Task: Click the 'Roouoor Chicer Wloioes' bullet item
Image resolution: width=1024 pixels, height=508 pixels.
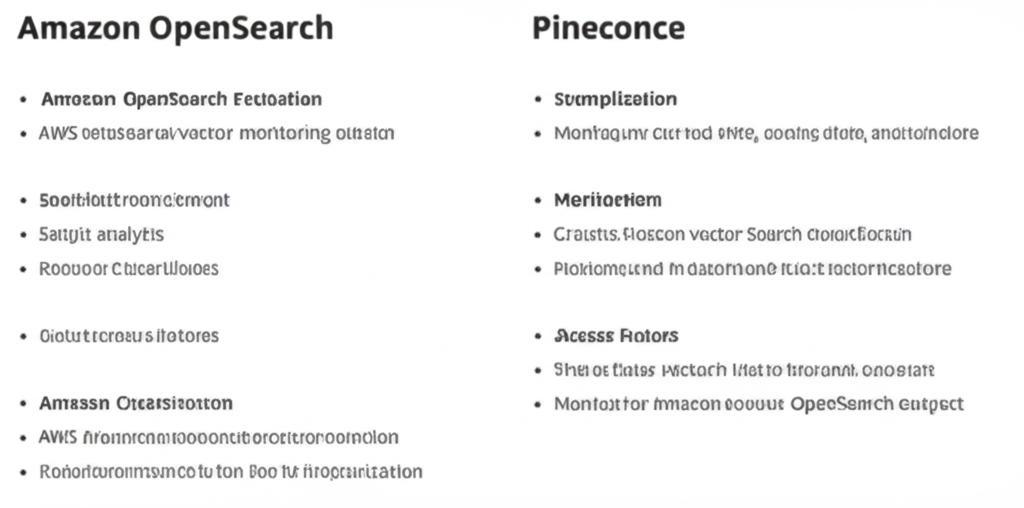Action: pyautogui.click(x=128, y=269)
